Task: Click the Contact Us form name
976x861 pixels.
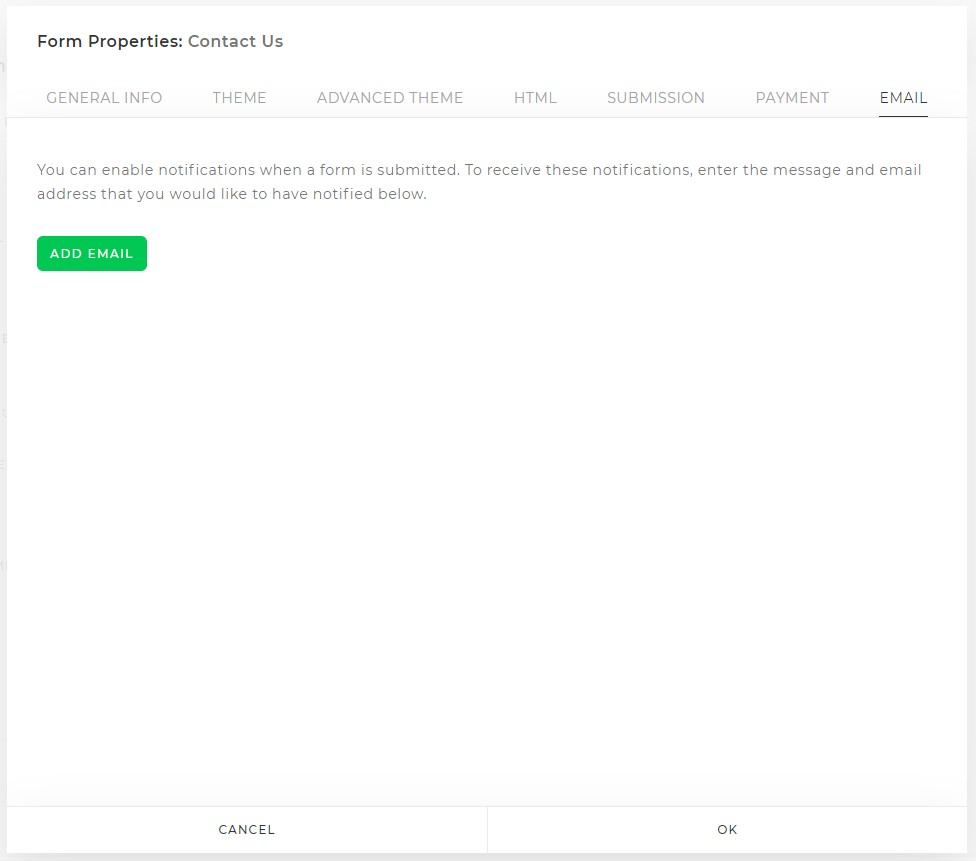Action: pos(235,41)
